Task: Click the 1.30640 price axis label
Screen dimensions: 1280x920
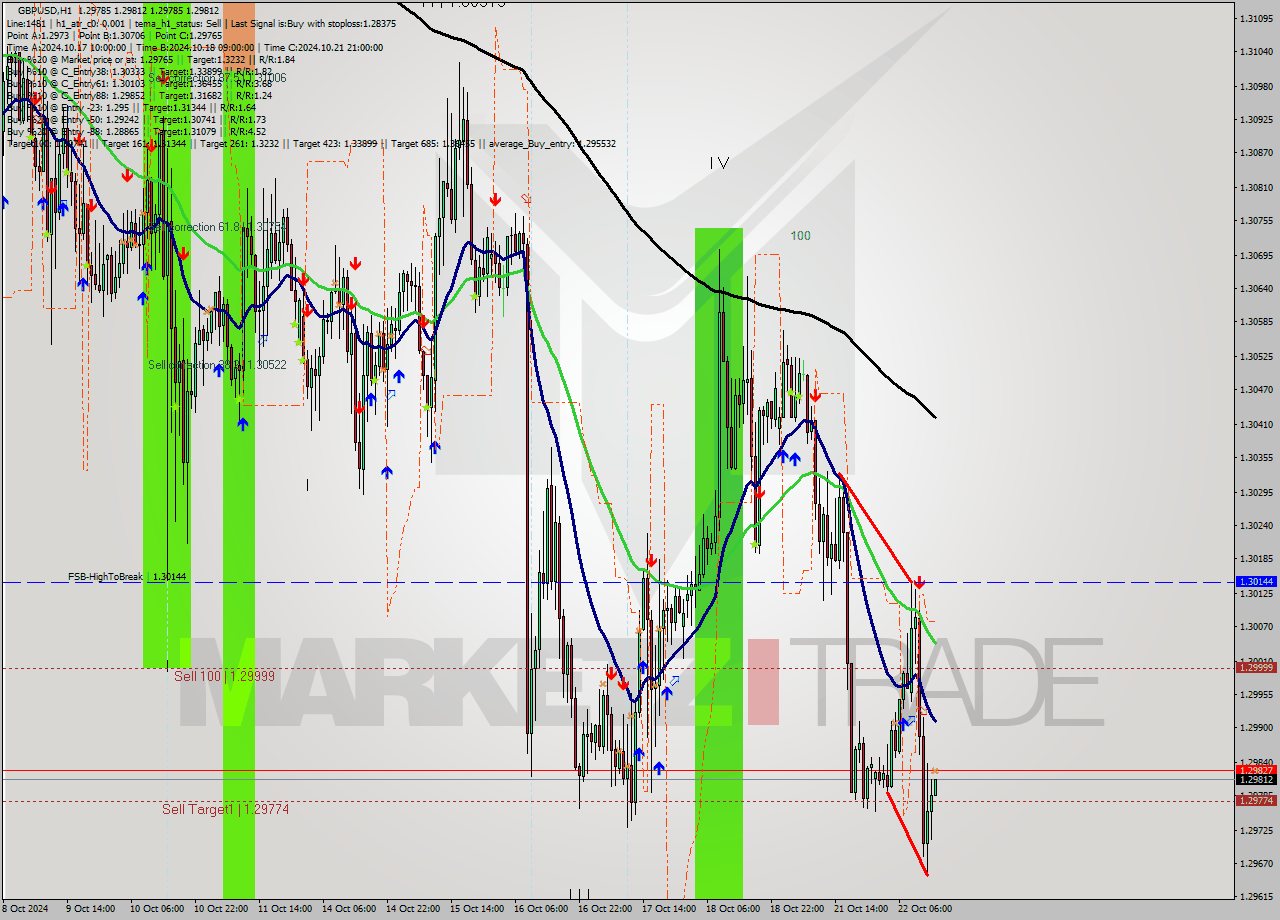Action: [1255, 288]
